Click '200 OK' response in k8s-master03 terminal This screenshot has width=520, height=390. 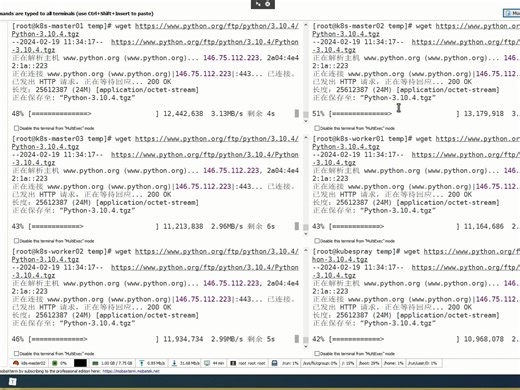[159, 194]
